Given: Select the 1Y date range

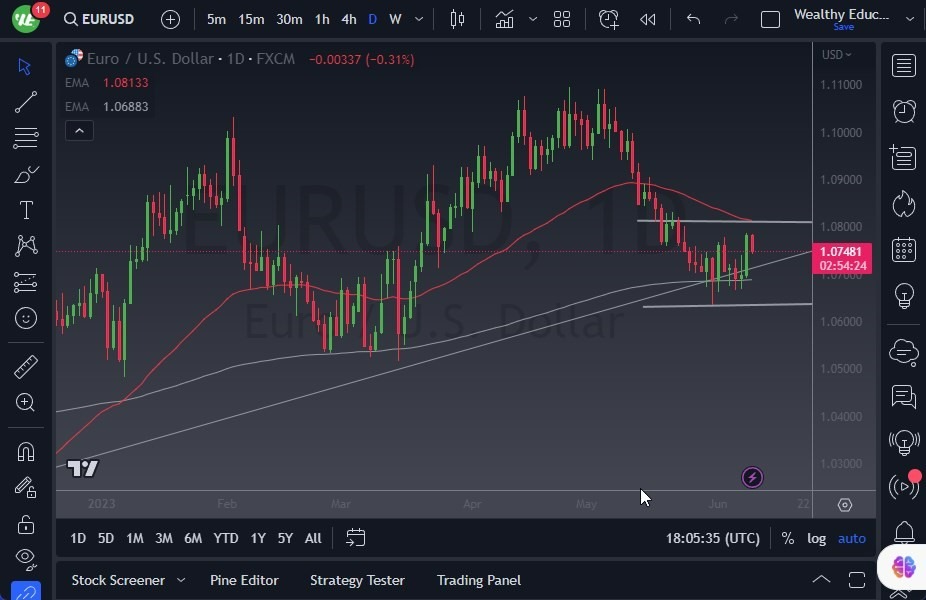Looking at the screenshot, I should click(x=257, y=538).
